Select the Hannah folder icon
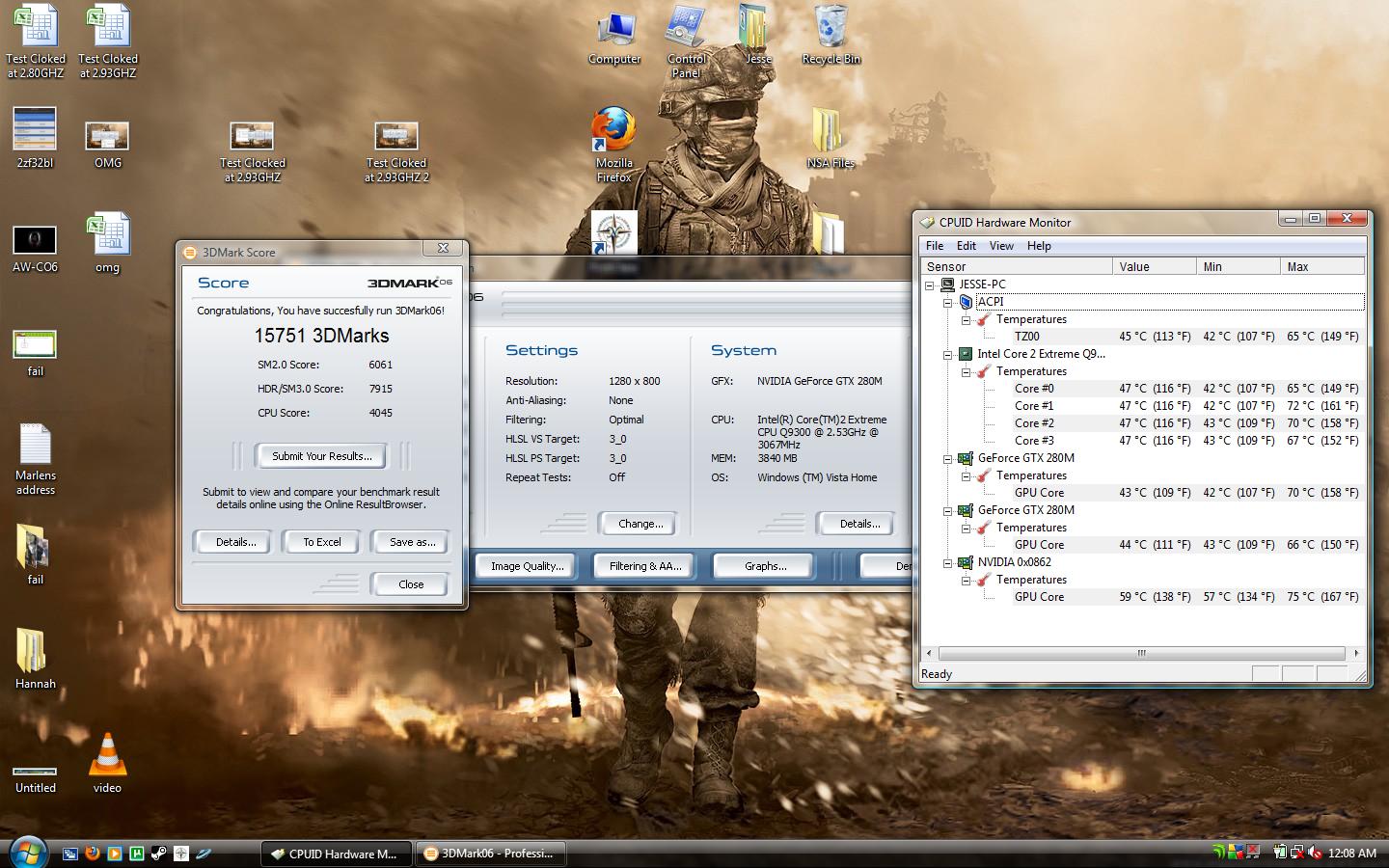The height and width of the screenshot is (868, 1389). click(36, 659)
